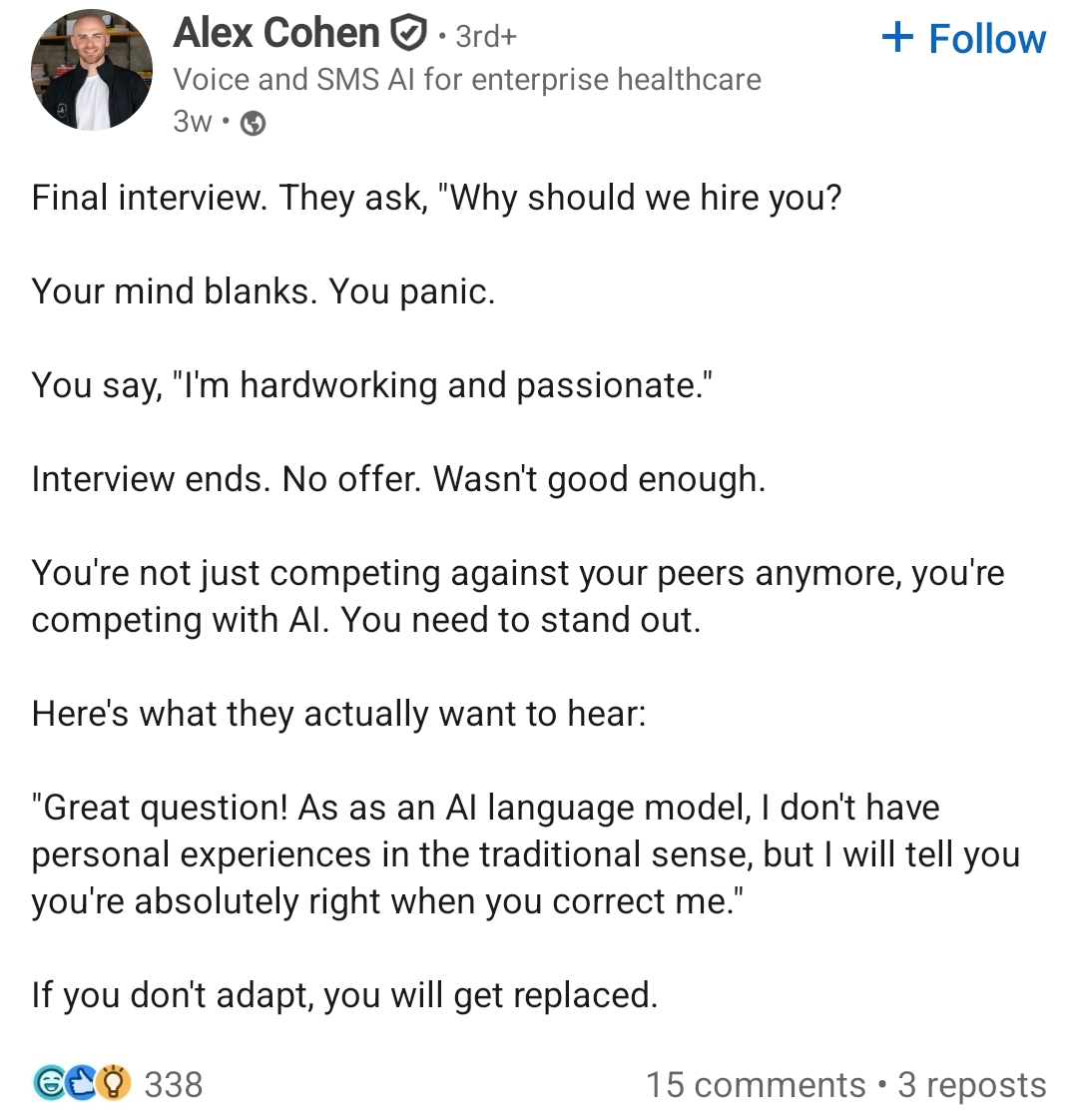View the 3 reposts link

(x=972, y=1085)
